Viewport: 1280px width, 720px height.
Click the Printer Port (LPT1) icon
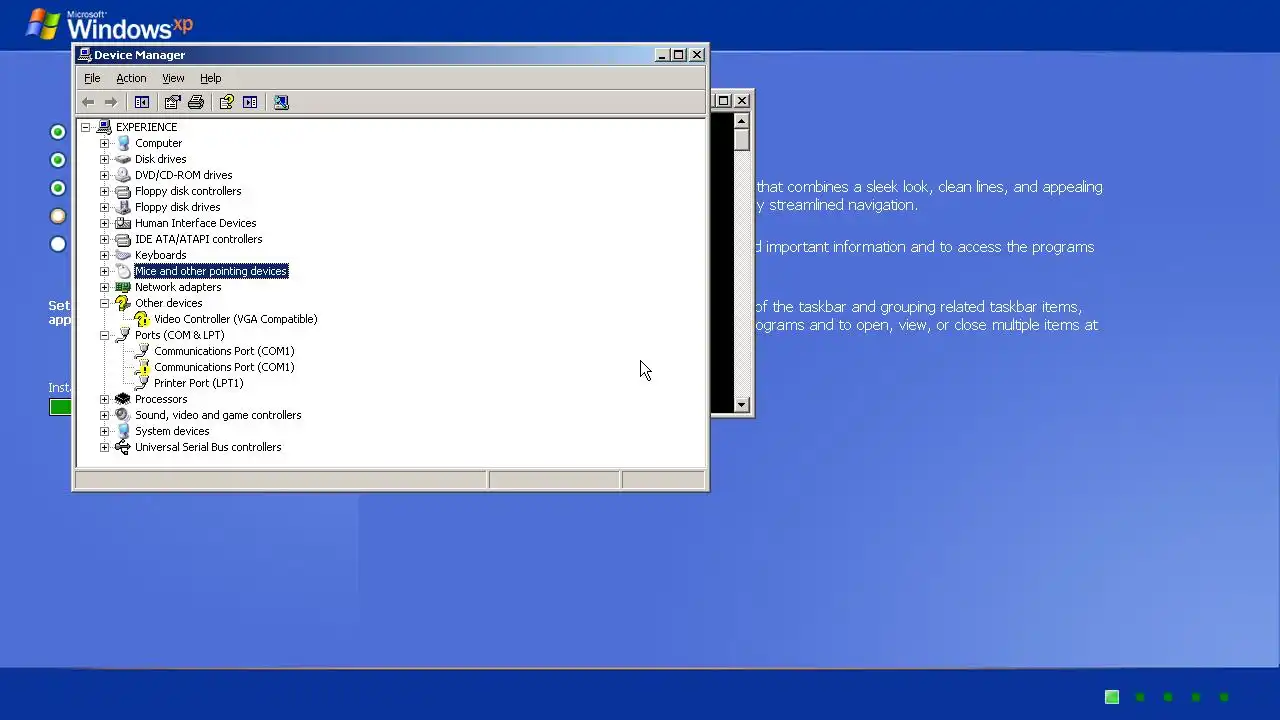[142, 383]
